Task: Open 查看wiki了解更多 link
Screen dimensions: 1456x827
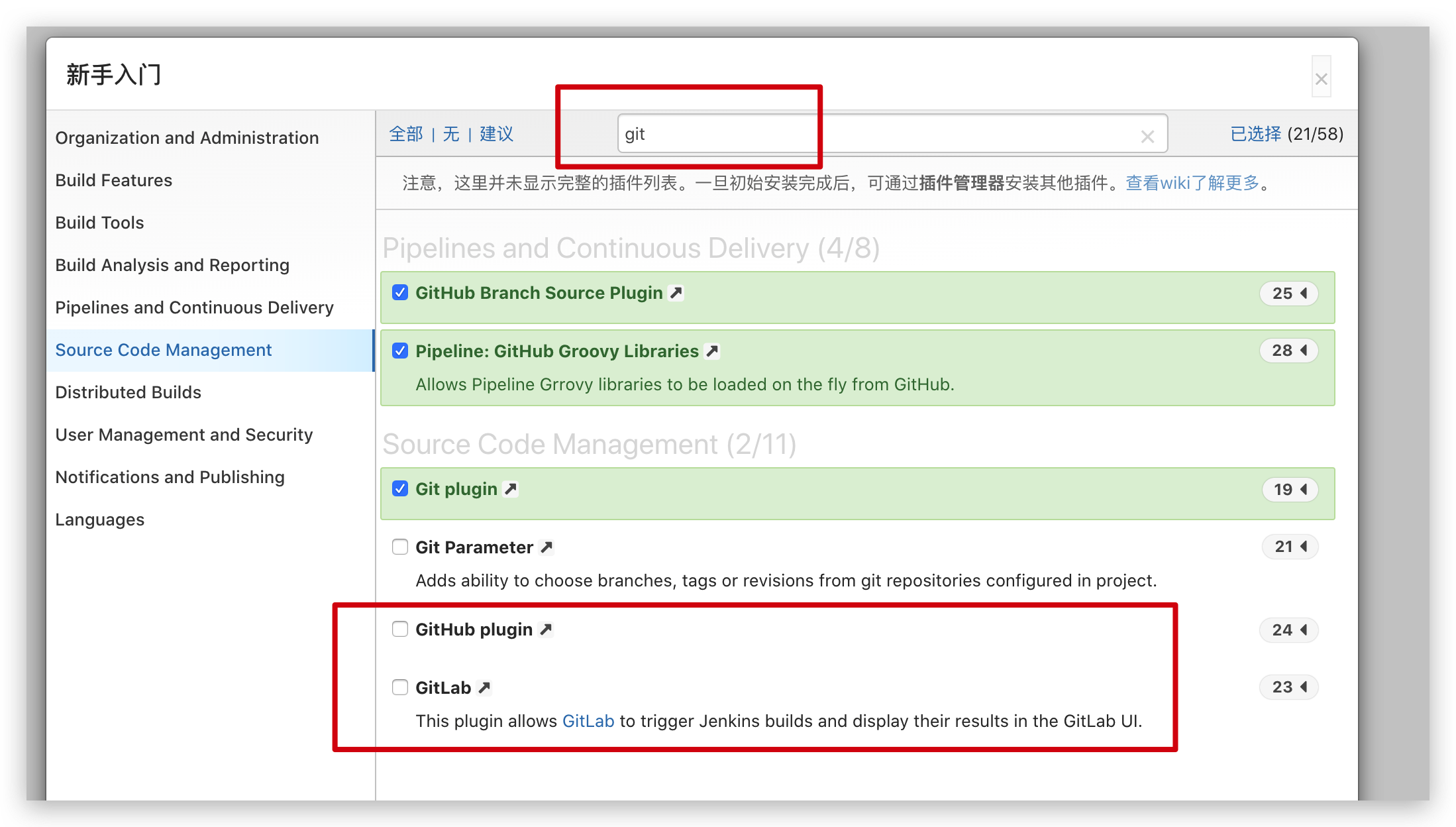Action: [x=1192, y=183]
